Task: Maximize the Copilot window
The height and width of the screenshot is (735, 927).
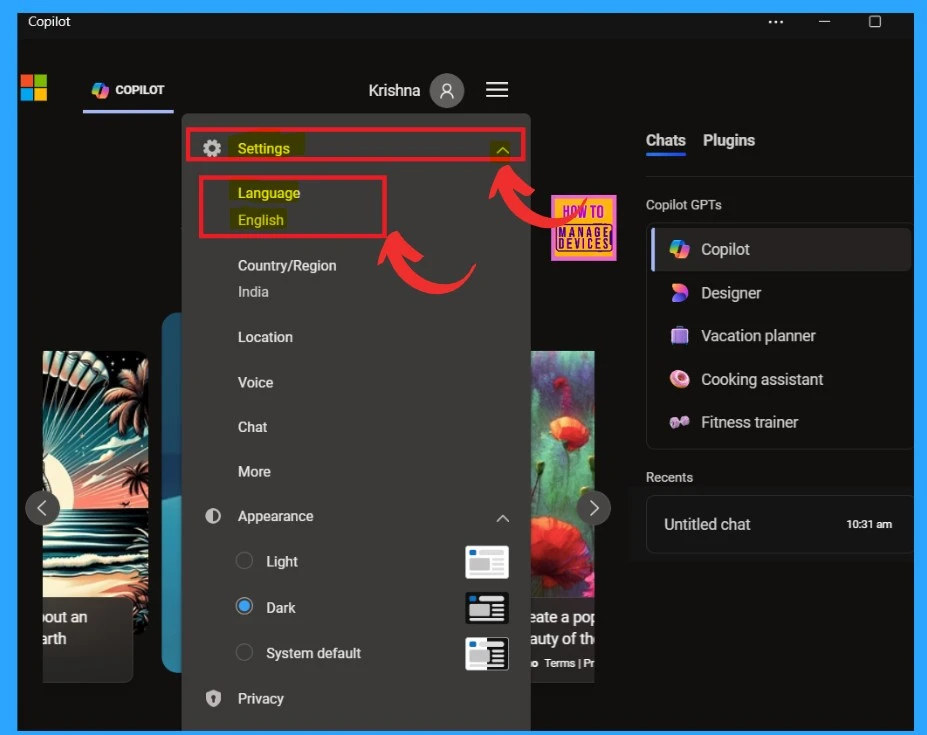Action: click(x=875, y=22)
